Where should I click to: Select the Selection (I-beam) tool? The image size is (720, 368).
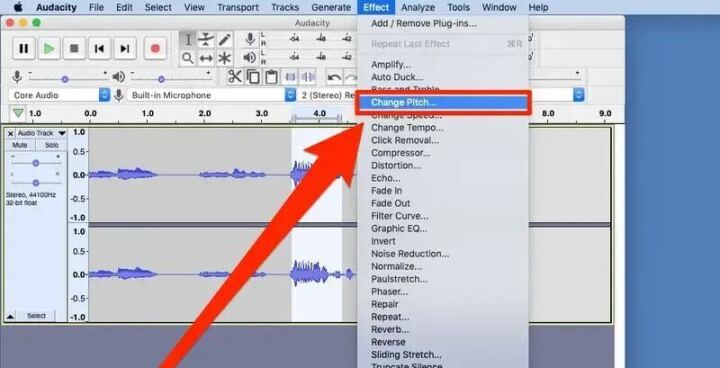pyautogui.click(x=188, y=40)
